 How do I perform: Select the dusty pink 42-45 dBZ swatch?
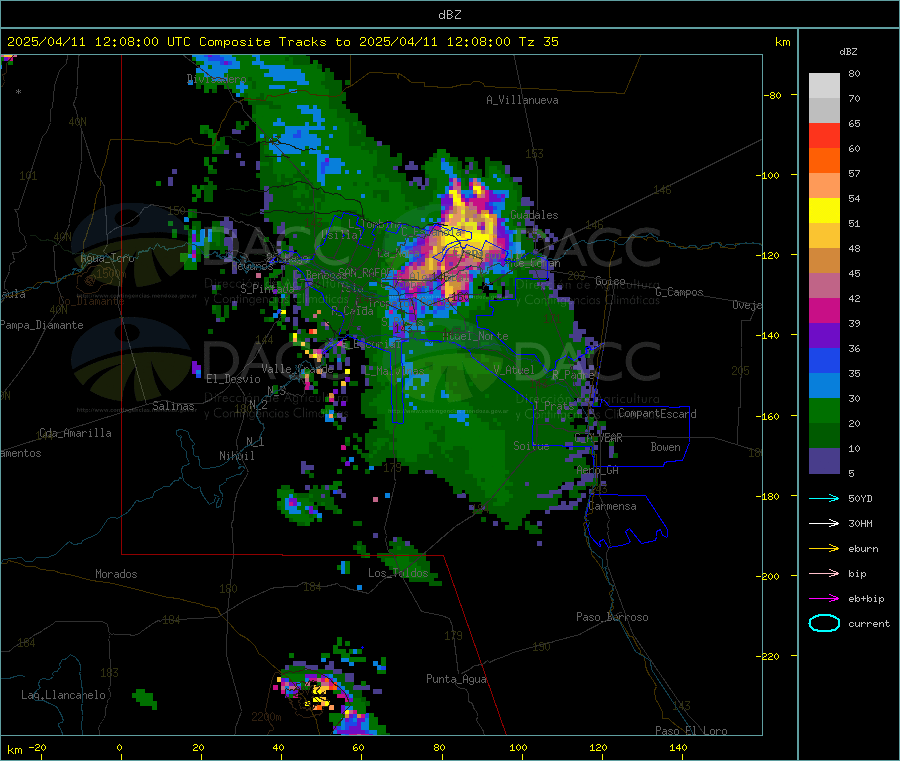pyautogui.click(x=824, y=286)
